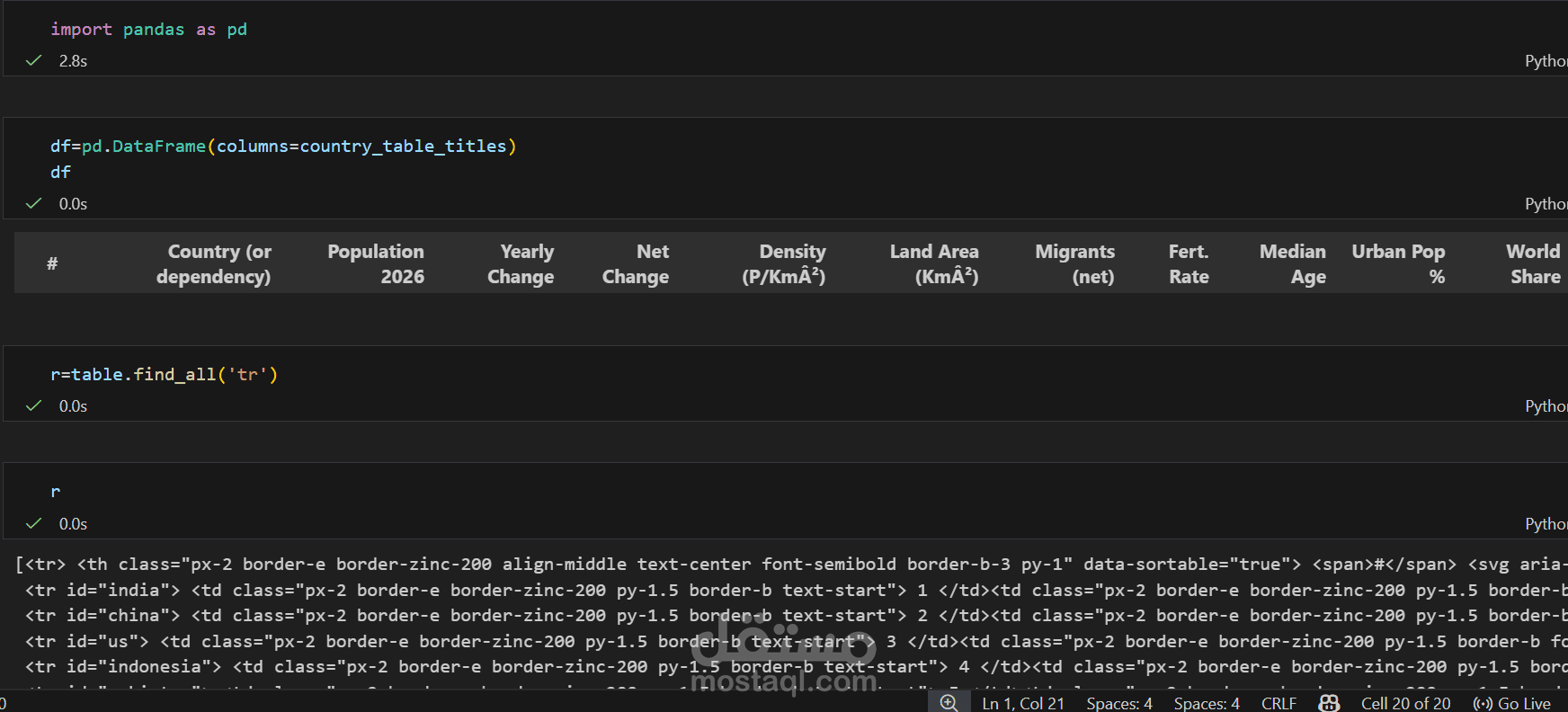Click the Fert. Rate column header

pyautogui.click(x=1189, y=263)
